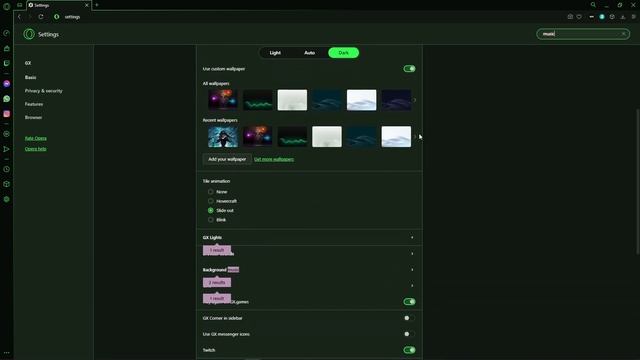Open Privacy & security section
Screen dimensions: 640x360
(44, 91)
